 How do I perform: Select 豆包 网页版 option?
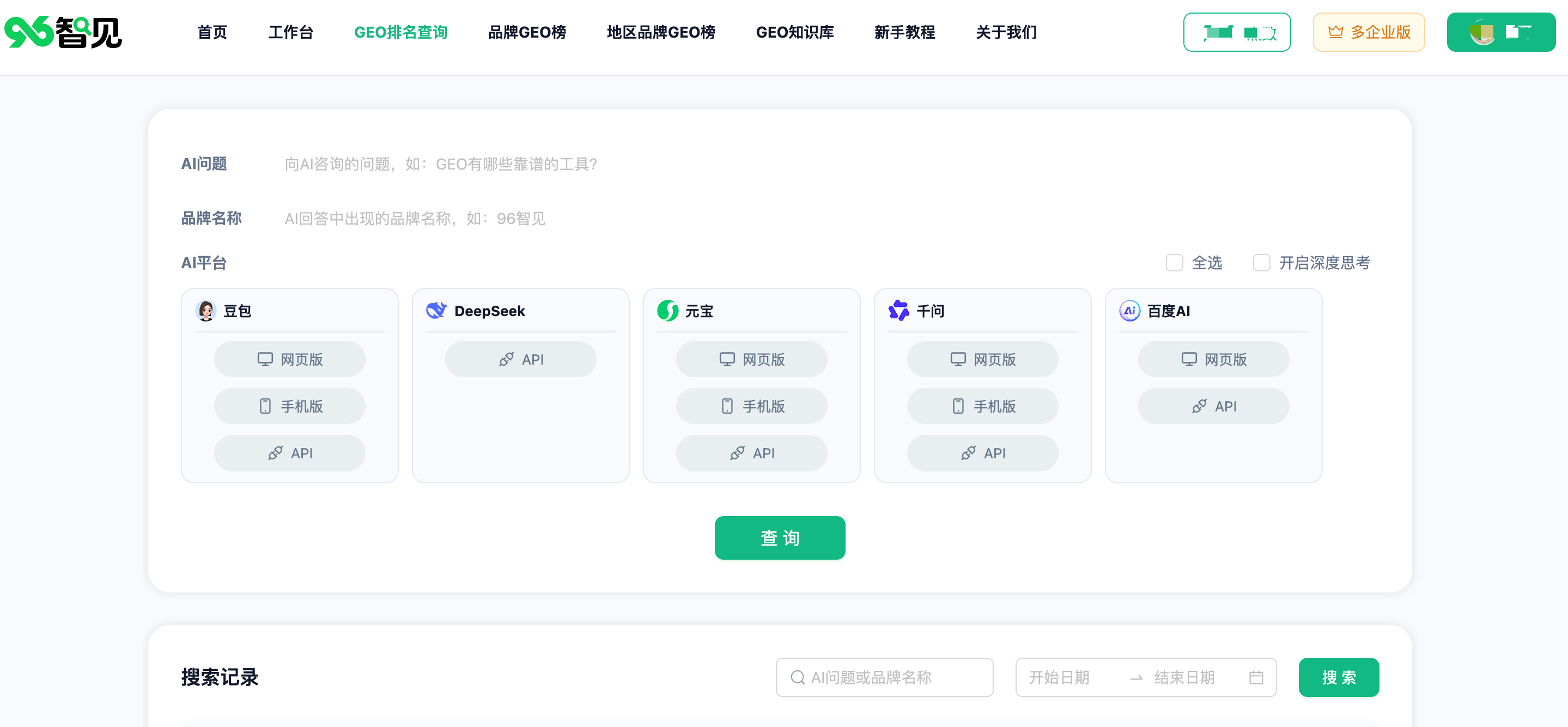290,359
